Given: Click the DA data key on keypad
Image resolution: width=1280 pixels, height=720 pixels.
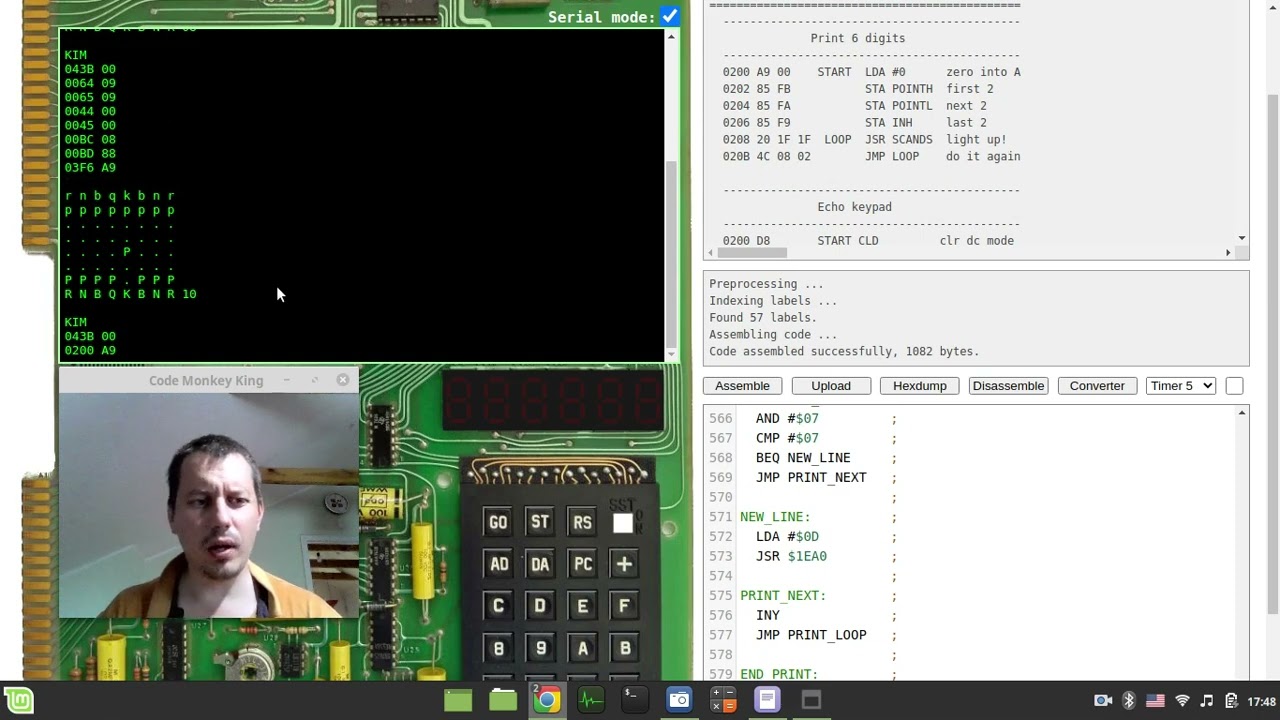Looking at the screenshot, I should [x=540, y=564].
